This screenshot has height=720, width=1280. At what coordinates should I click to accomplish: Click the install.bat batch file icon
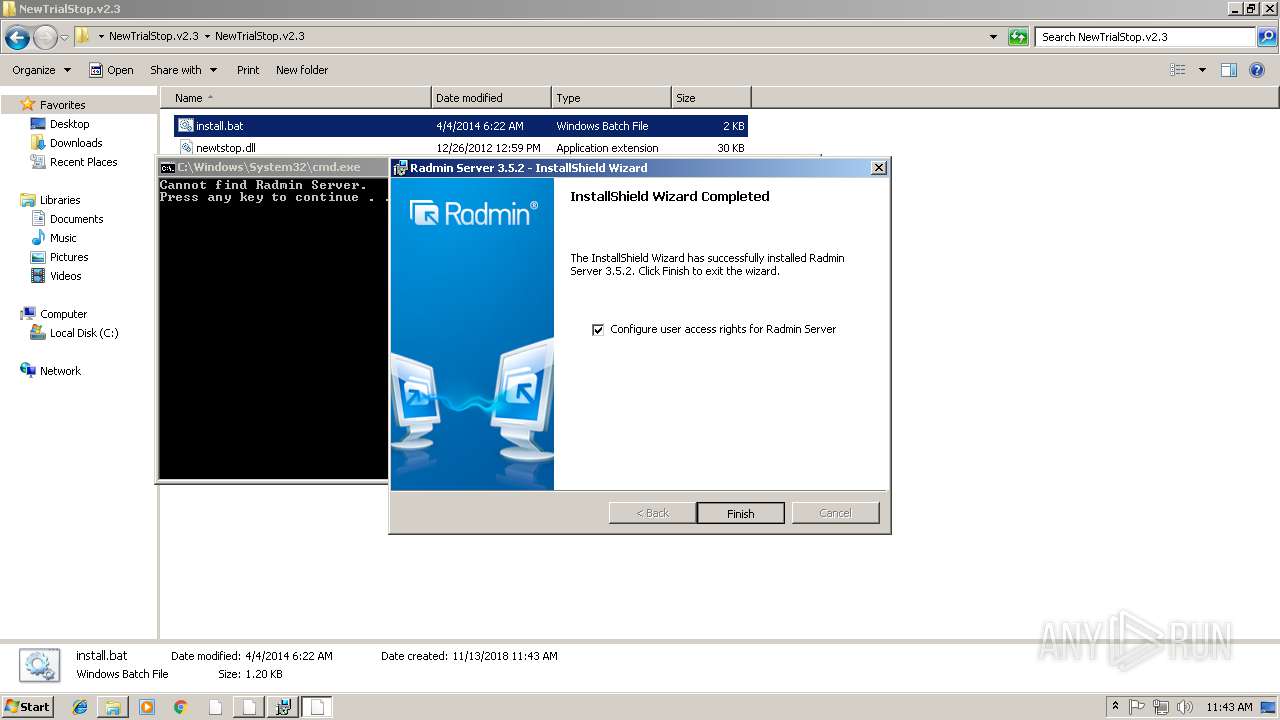tap(186, 126)
